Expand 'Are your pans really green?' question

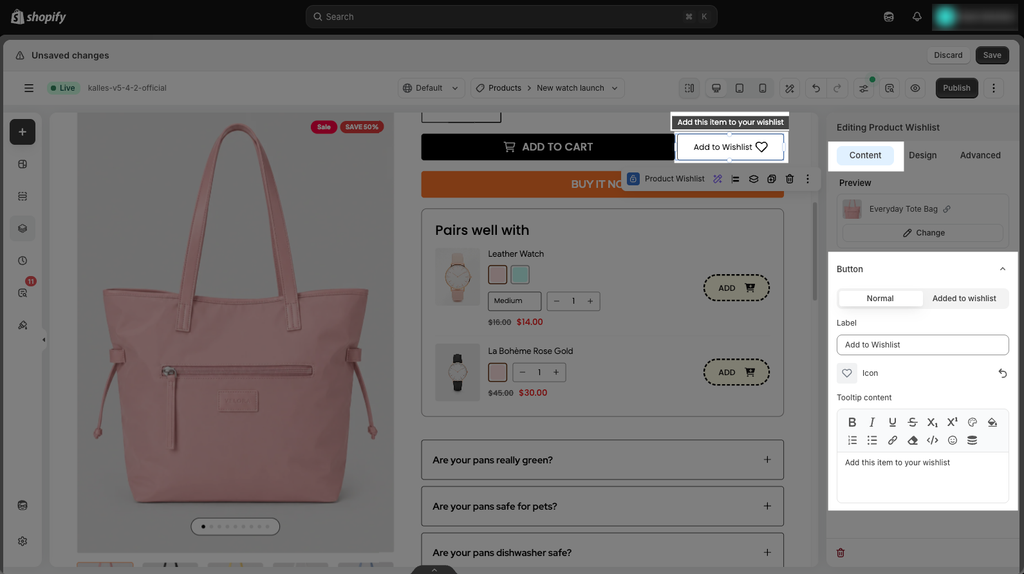point(601,460)
